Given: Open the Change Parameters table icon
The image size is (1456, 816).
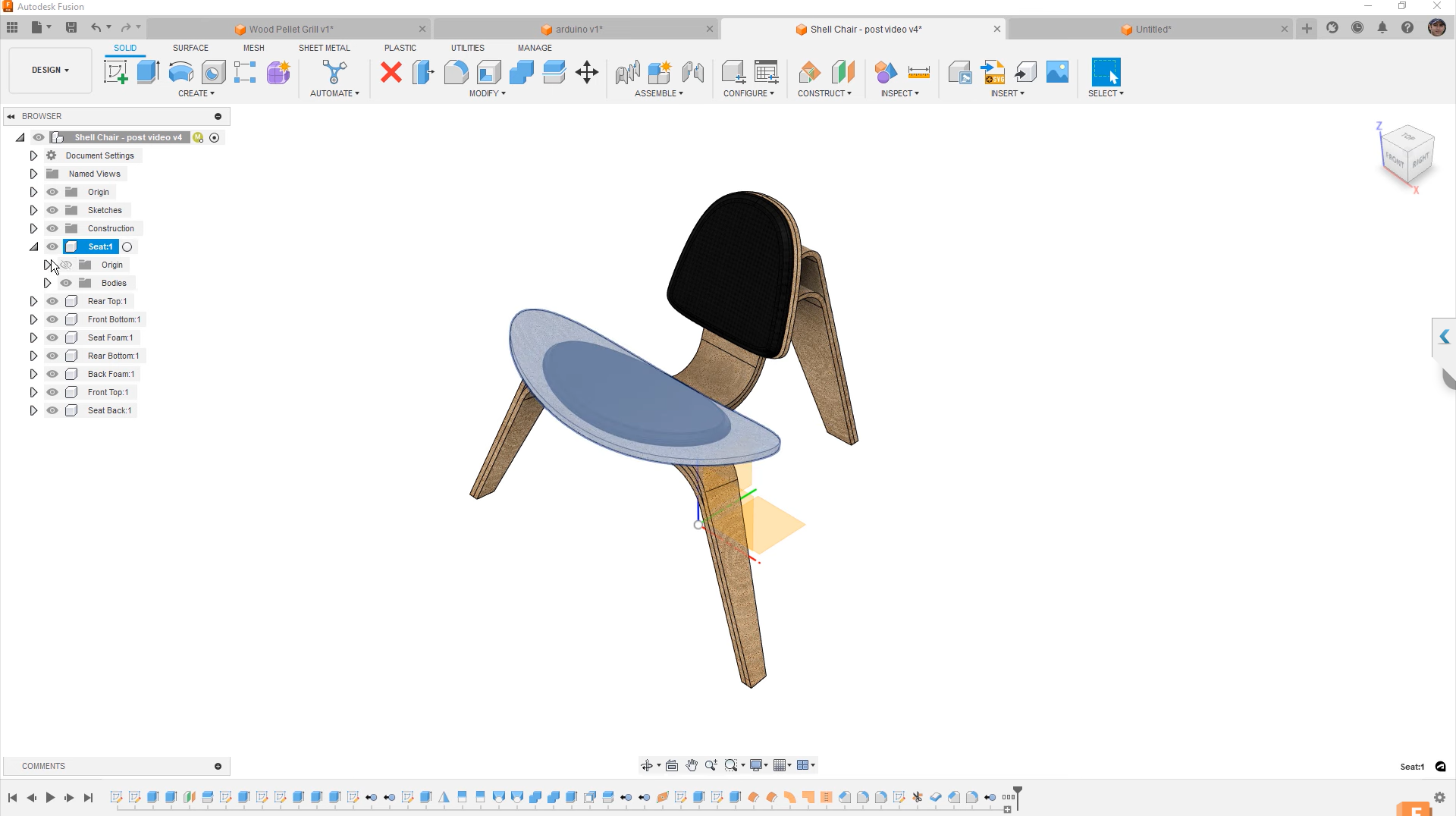Looking at the screenshot, I should coord(767,72).
